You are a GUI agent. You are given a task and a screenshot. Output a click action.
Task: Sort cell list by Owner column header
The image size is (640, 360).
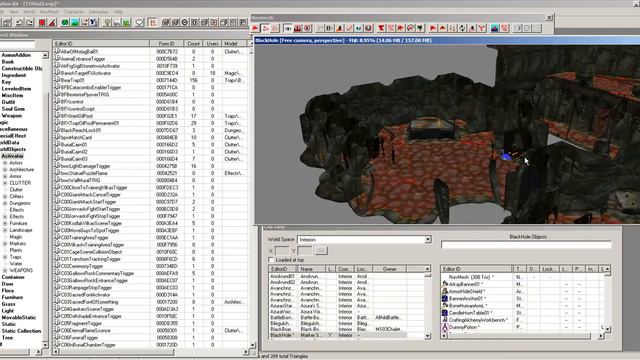point(389,269)
